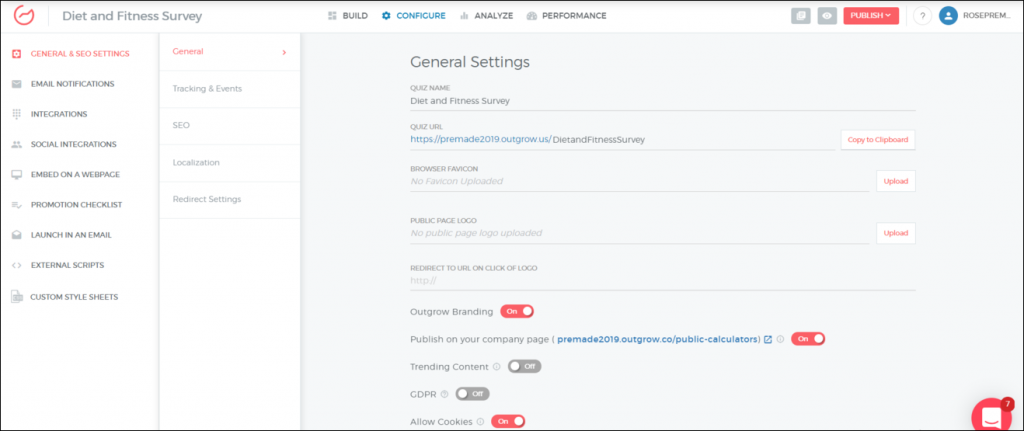The height and width of the screenshot is (431, 1024).
Task: Click the Quiz Name input field
Action: 662,100
